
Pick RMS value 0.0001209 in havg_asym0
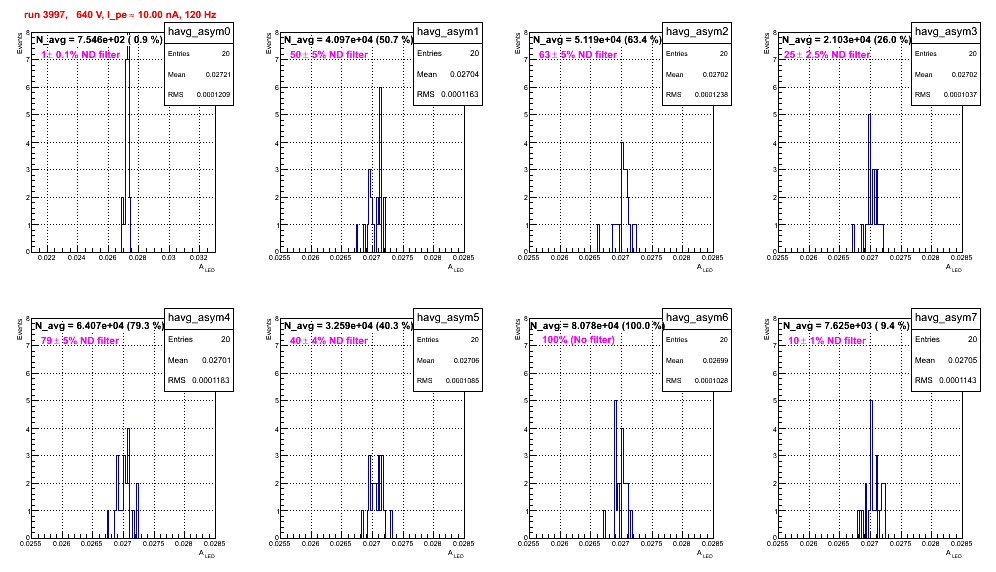coord(213,95)
